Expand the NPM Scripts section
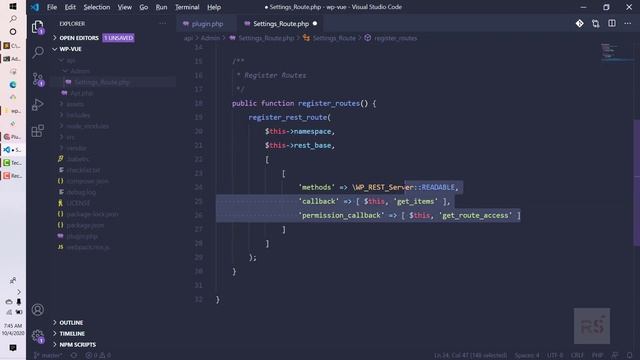The height and width of the screenshot is (360, 640). [78, 344]
